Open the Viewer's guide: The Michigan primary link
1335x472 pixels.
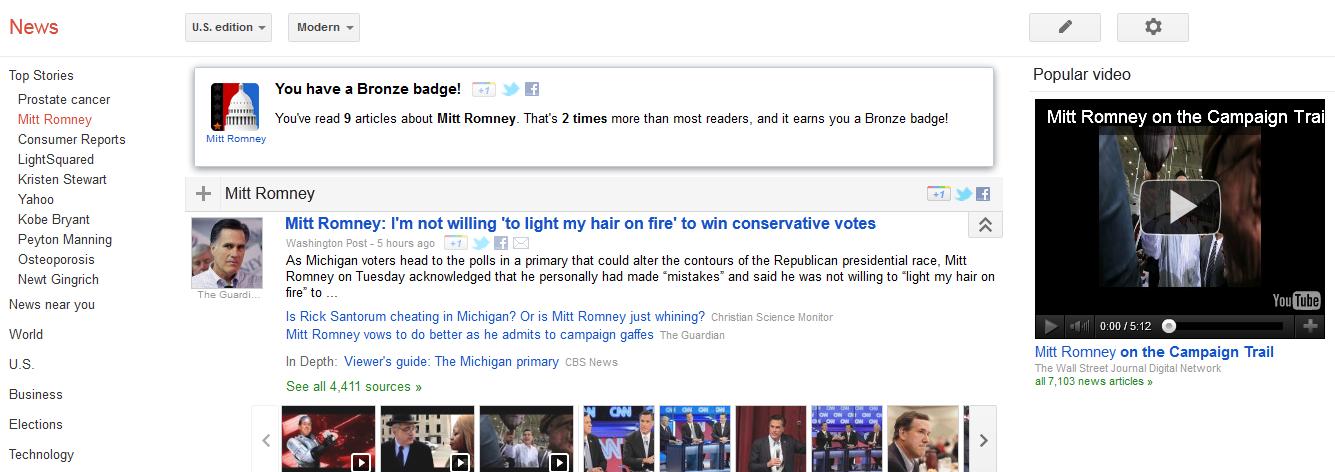tap(451, 361)
